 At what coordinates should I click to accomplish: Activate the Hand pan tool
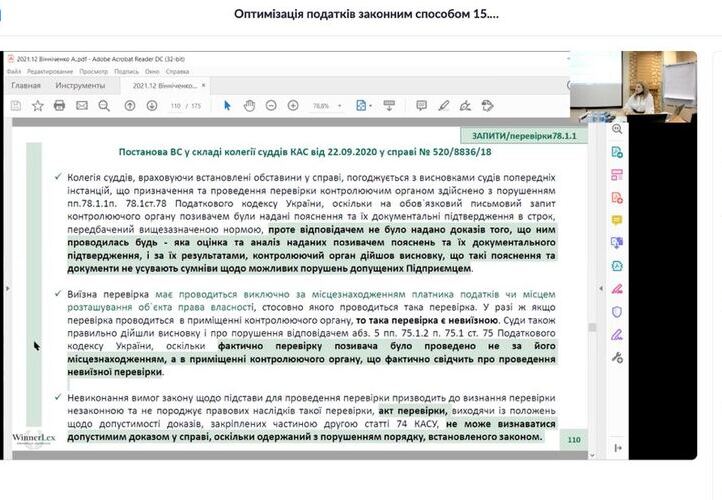click(x=249, y=106)
